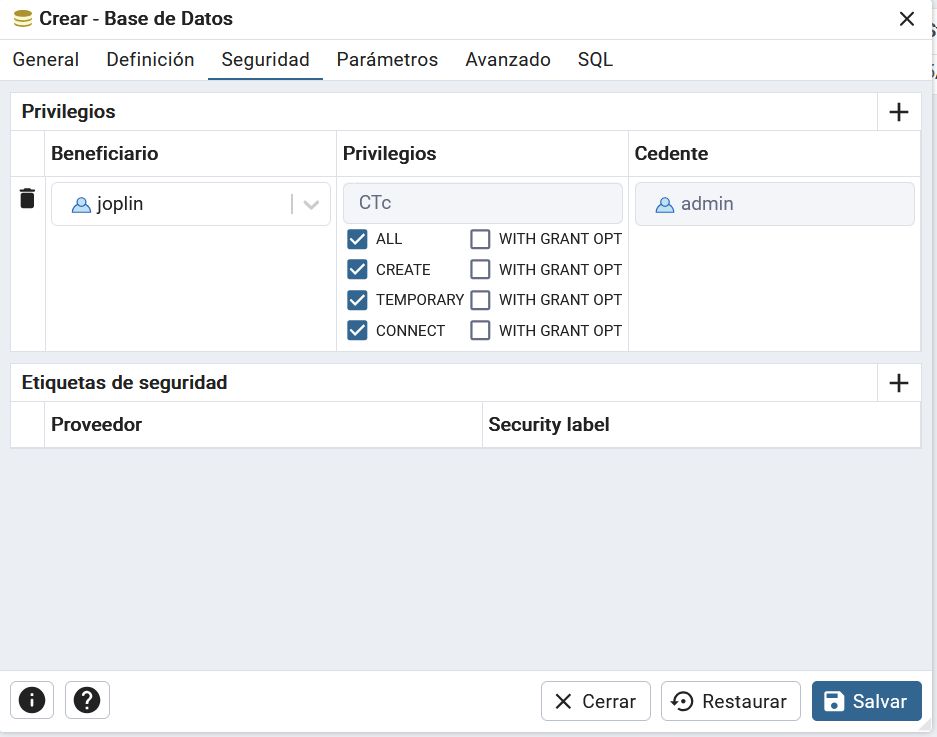Image resolution: width=937 pixels, height=737 pixels.
Task: Open the info icon button
Action: coord(32,701)
